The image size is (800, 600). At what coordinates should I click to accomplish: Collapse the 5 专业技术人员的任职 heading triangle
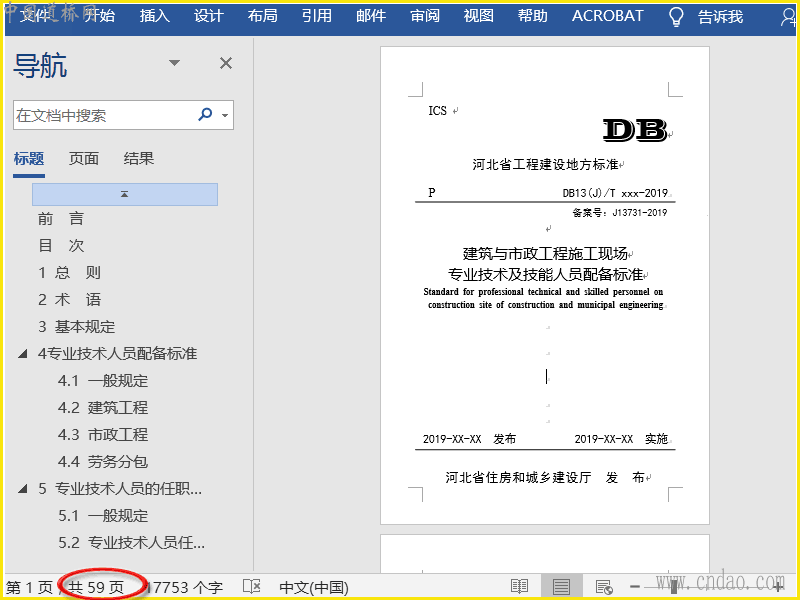coord(22,489)
